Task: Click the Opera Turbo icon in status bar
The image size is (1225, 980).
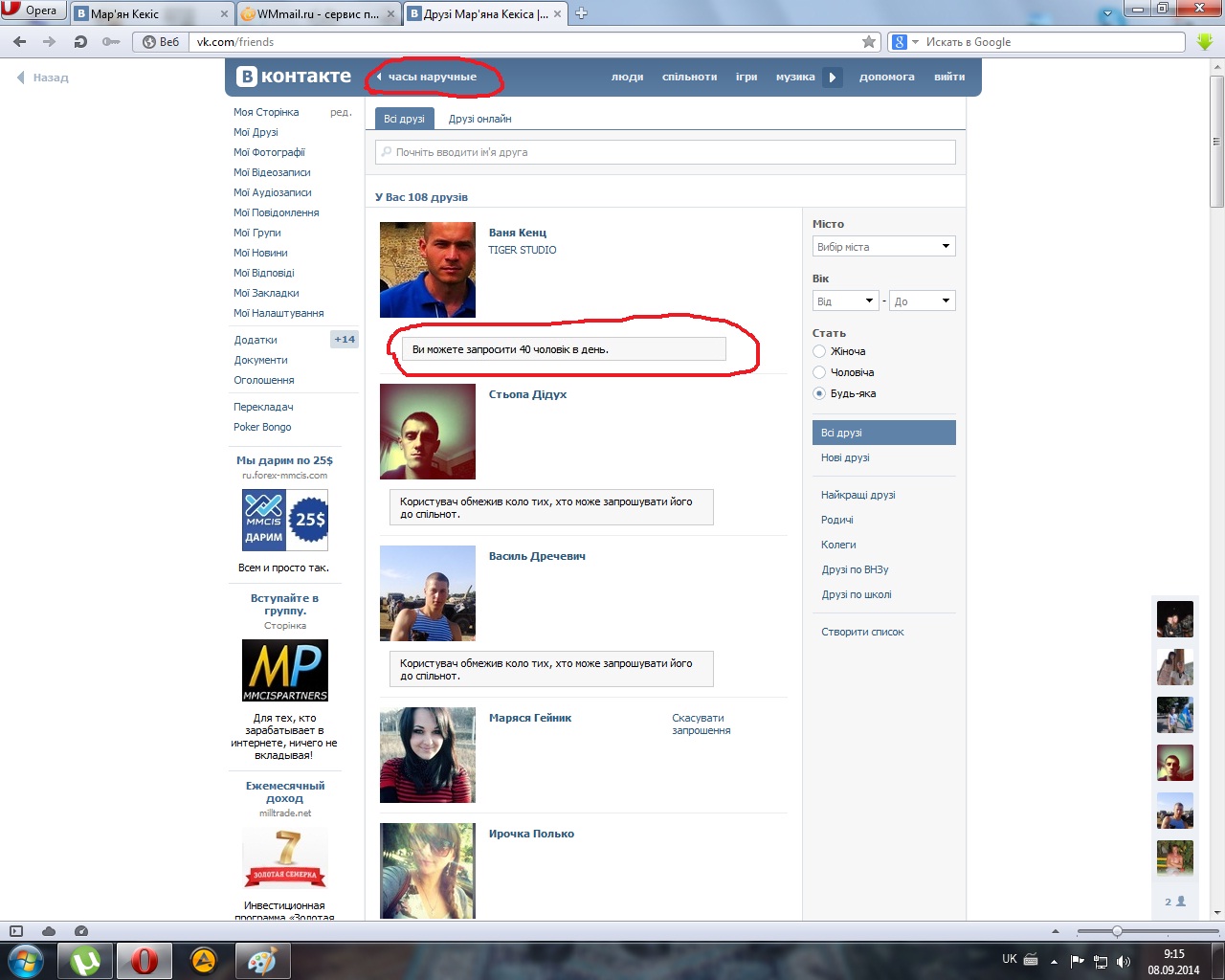Action: tap(81, 931)
